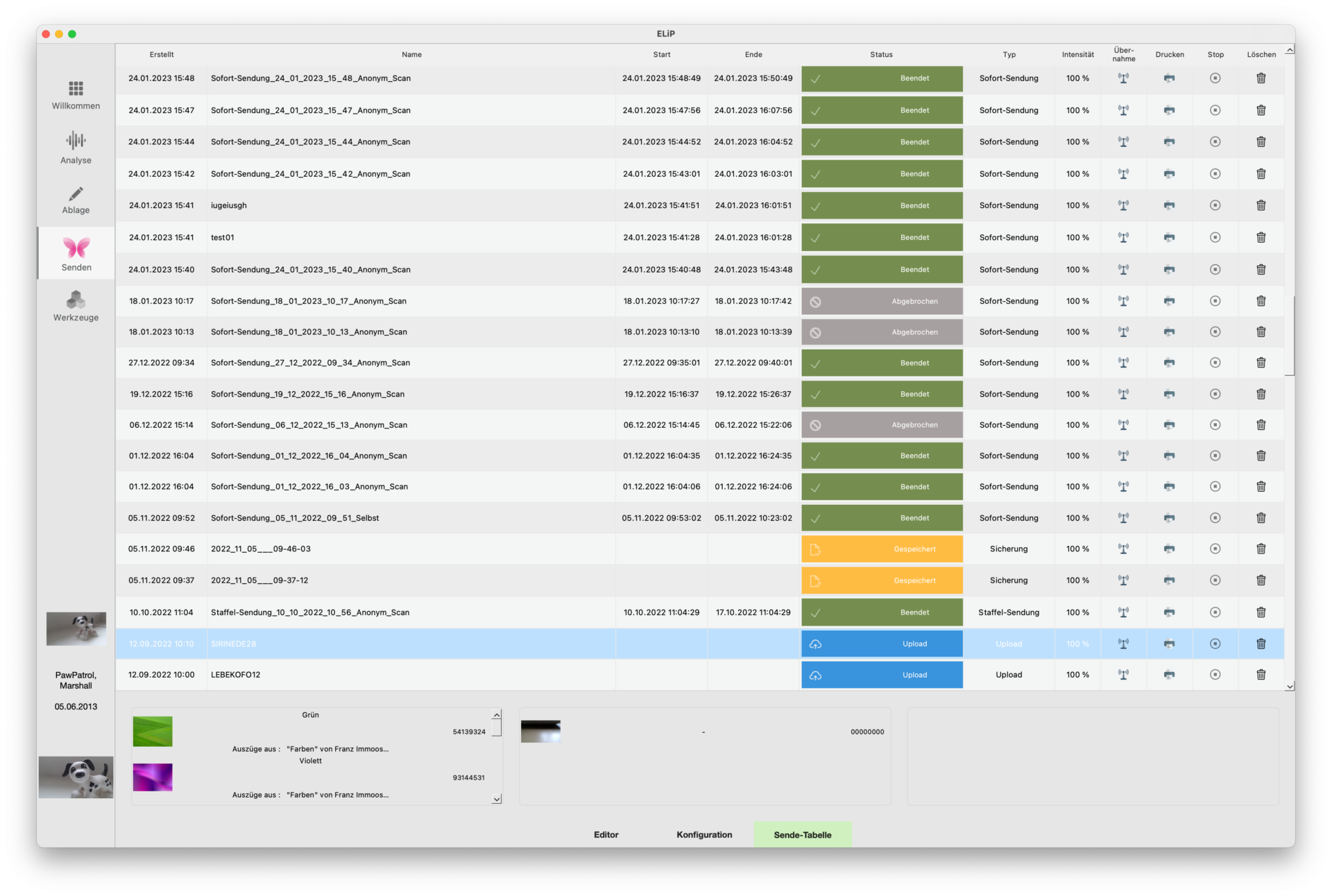The width and height of the screenshot is (1332, 896).
Task: Click the Status column header
Action: click(881, 55)
